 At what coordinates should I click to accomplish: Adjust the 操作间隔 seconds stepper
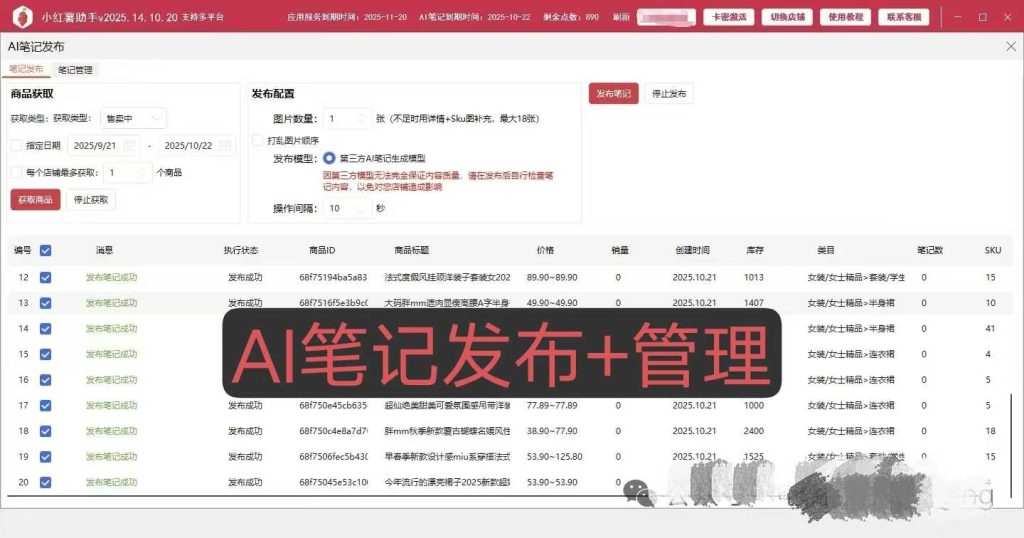click(x=362, y=208)
